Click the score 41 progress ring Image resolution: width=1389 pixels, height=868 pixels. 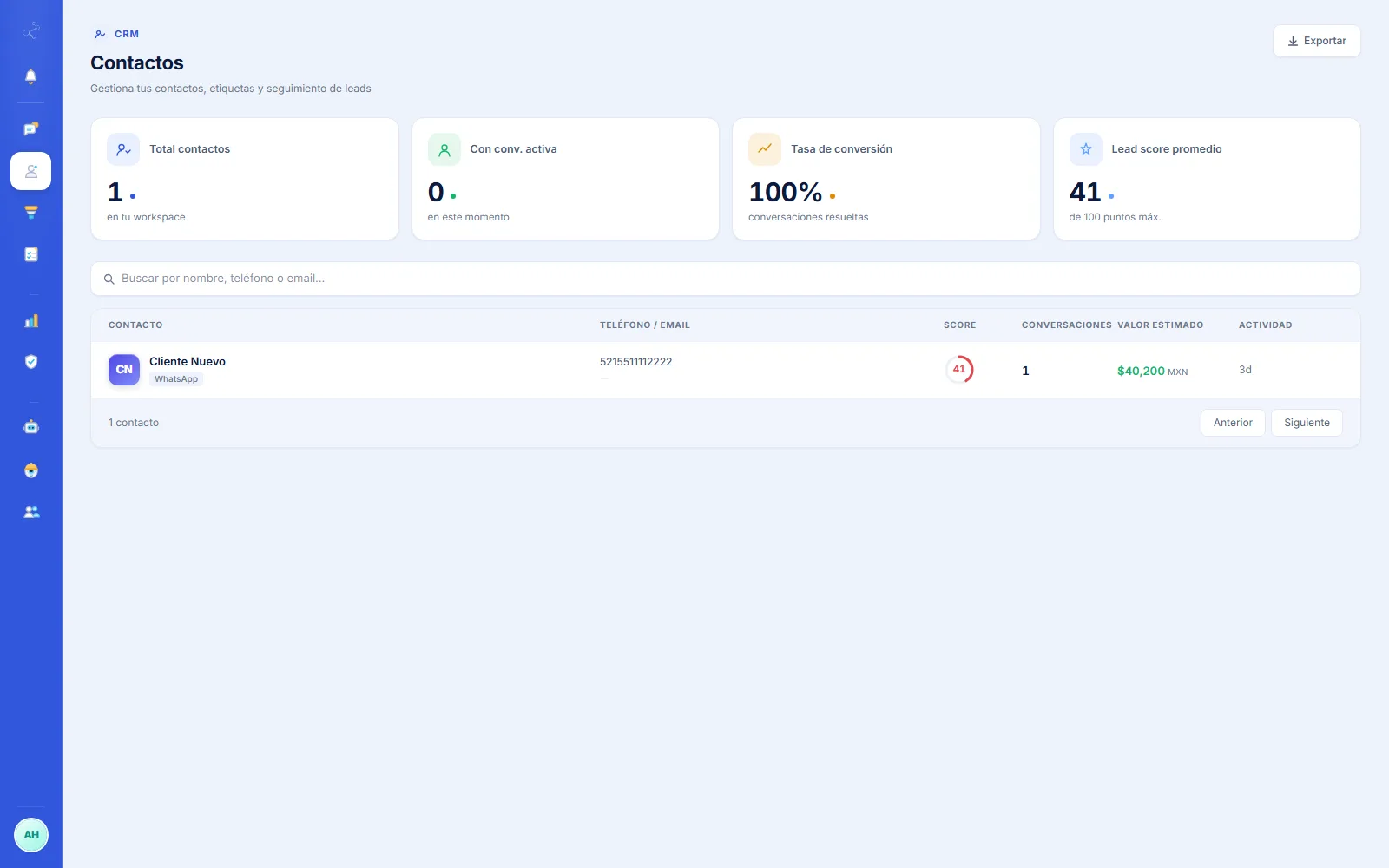point(959,370)
